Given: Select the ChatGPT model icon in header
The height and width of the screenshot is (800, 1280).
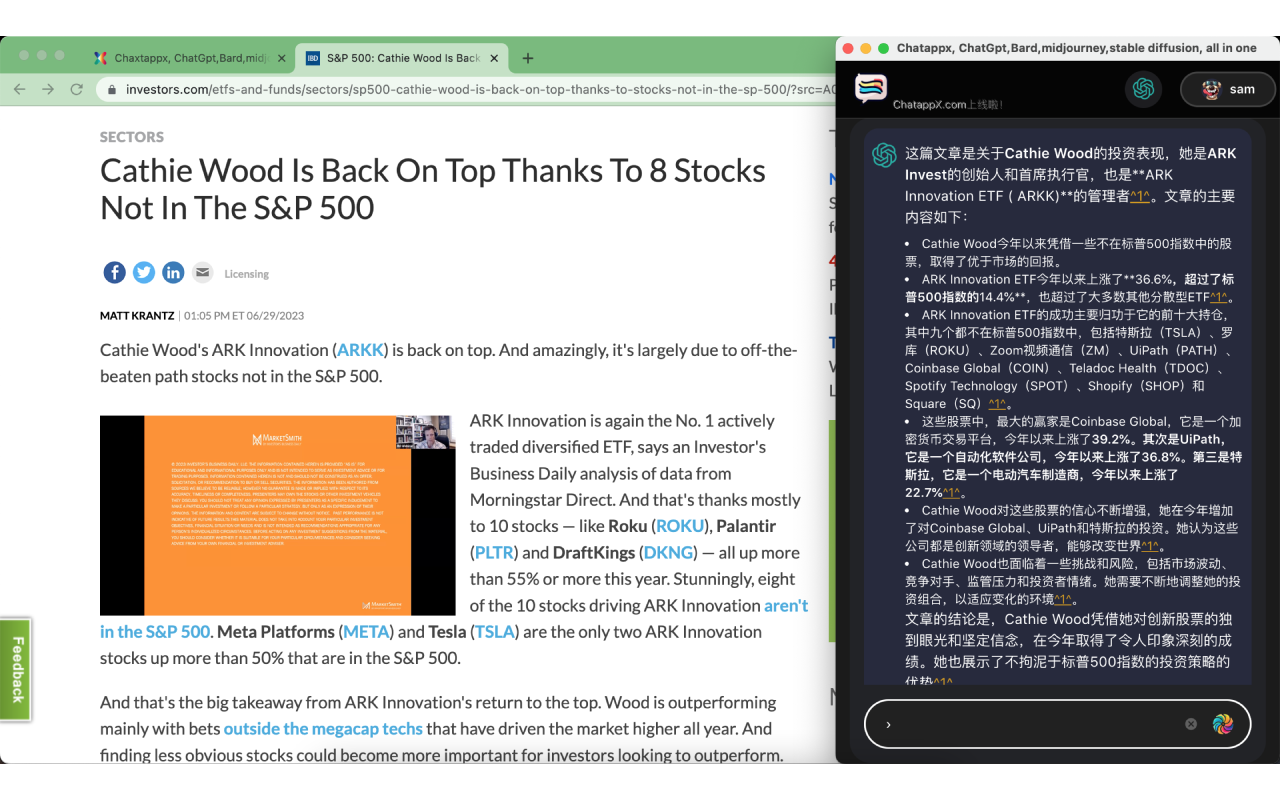Looking at the screenshot, I should pyautogui.click(x=1144, y=89).
